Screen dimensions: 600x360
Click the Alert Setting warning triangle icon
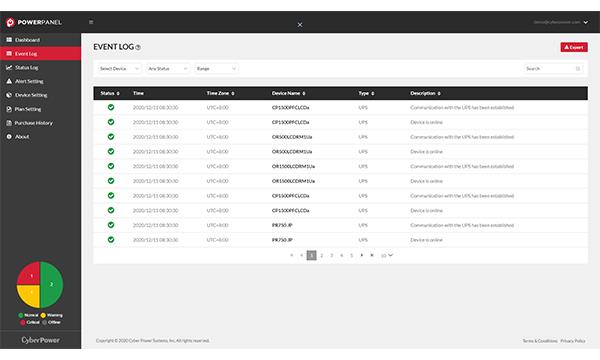pos(9,81)
